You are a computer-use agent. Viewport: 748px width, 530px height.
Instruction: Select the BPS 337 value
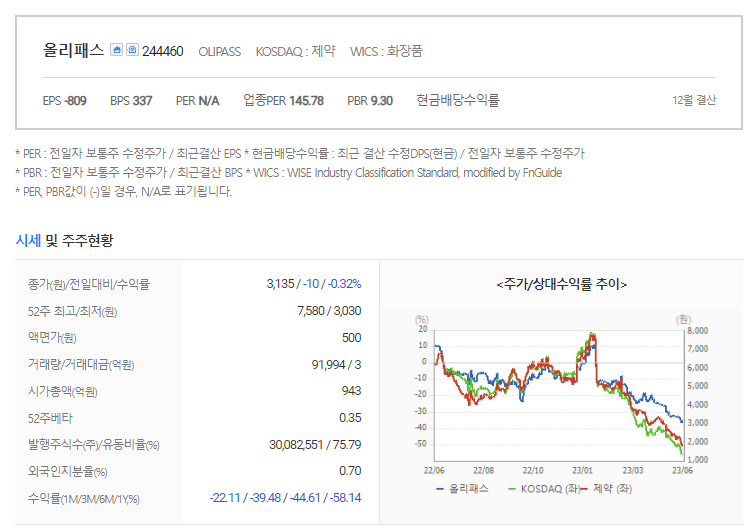pos(131,101)
